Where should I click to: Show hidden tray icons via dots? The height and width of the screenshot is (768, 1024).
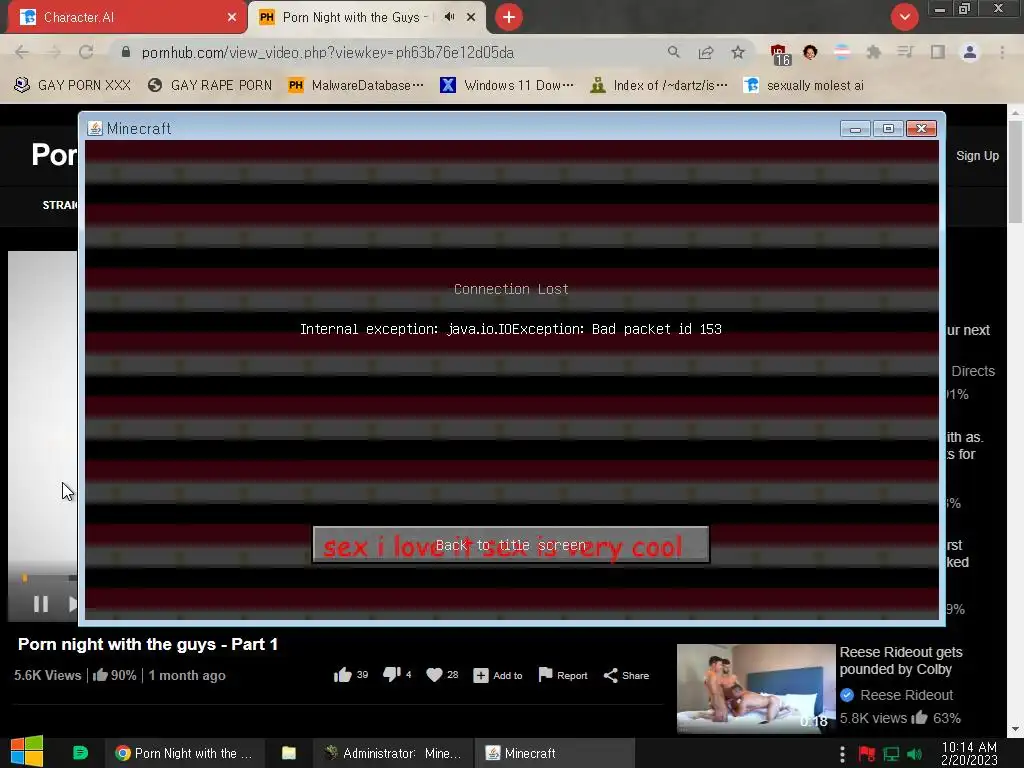(842, 754)
